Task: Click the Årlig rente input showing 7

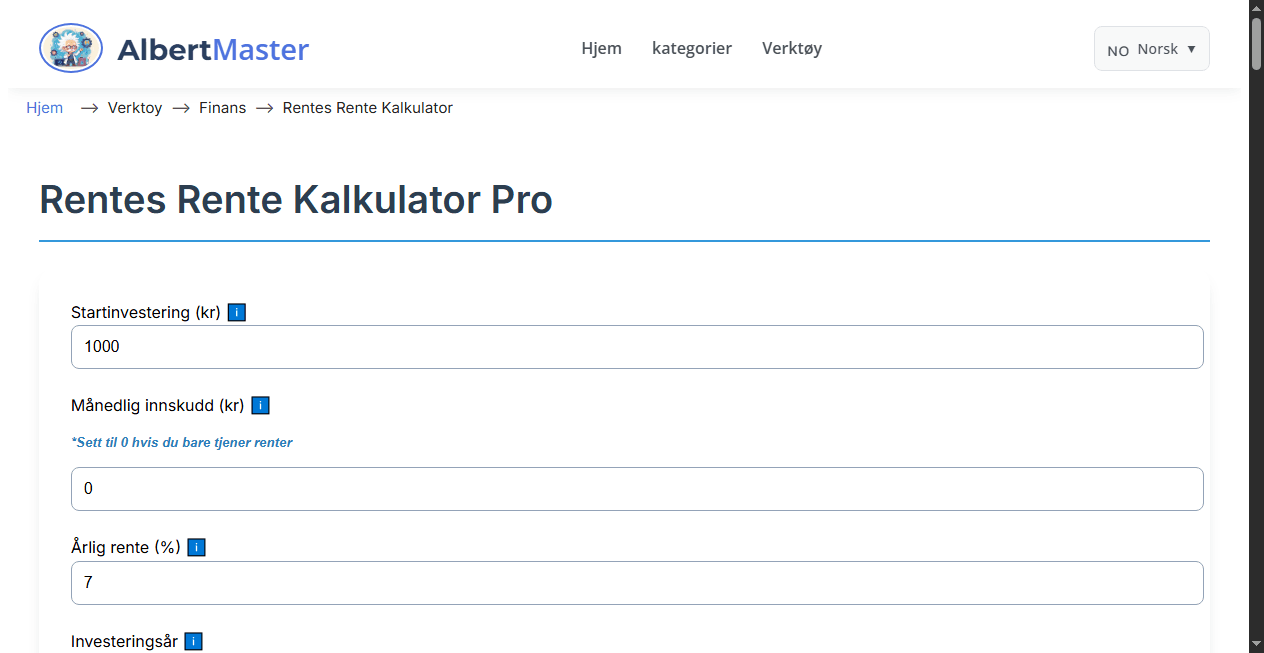Action: (637, 582)
